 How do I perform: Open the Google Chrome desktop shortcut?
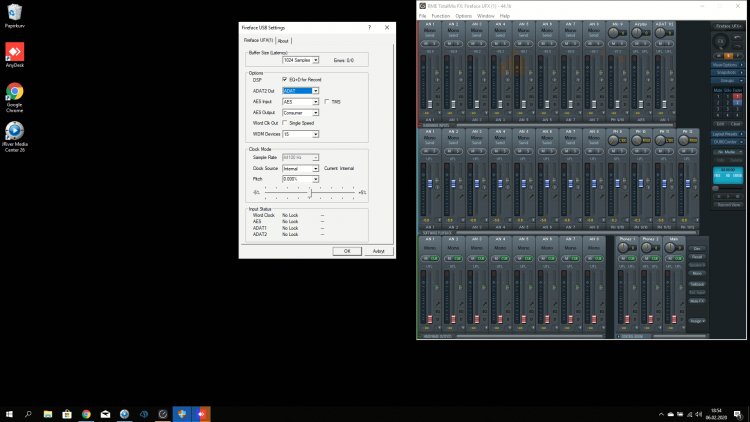point(14,97)
